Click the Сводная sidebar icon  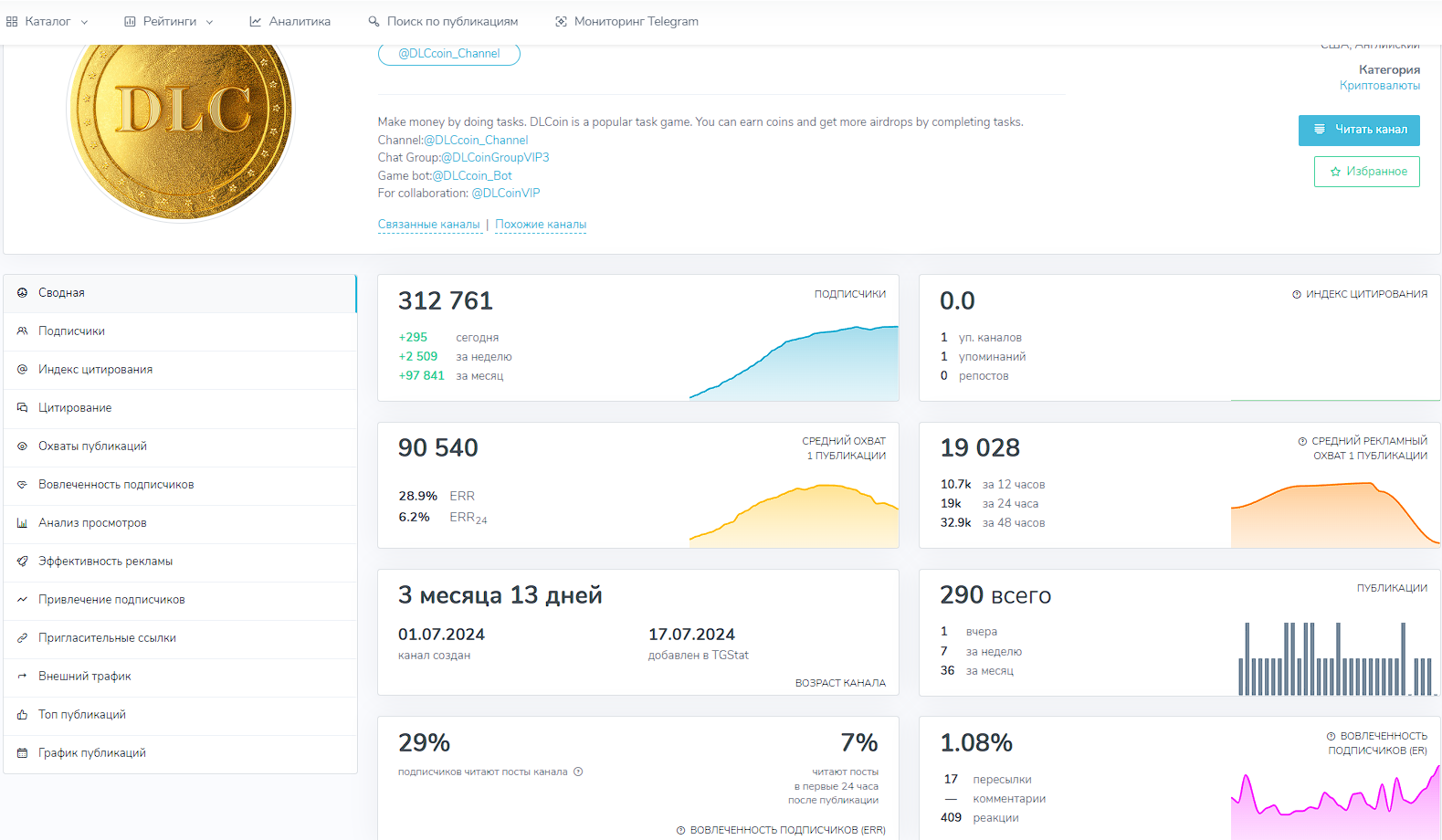coord(22,293)
